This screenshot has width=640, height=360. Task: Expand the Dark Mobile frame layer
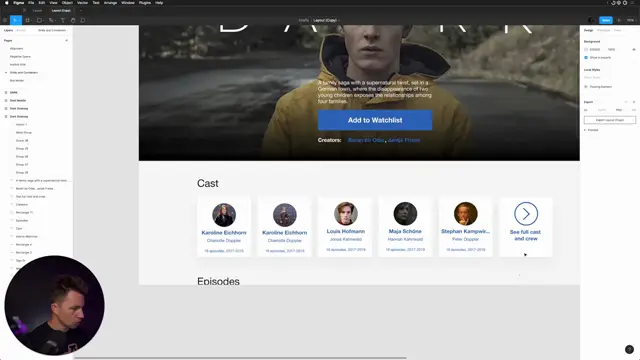pyautogui.click(x=6, y=100)
